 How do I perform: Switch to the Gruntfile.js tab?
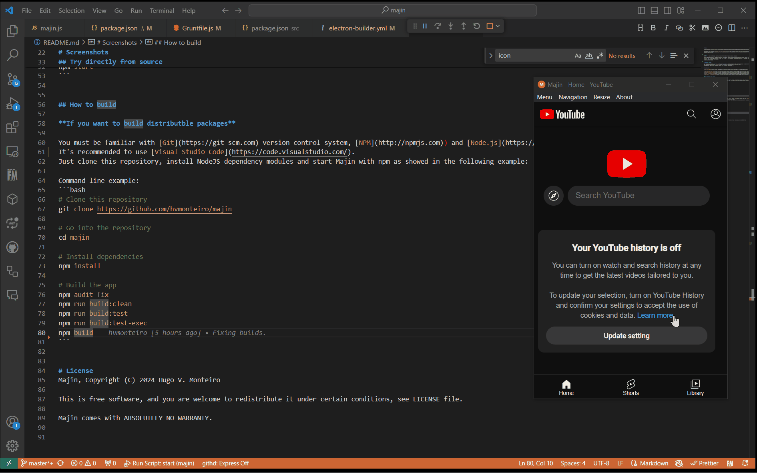tap(197, 29)
